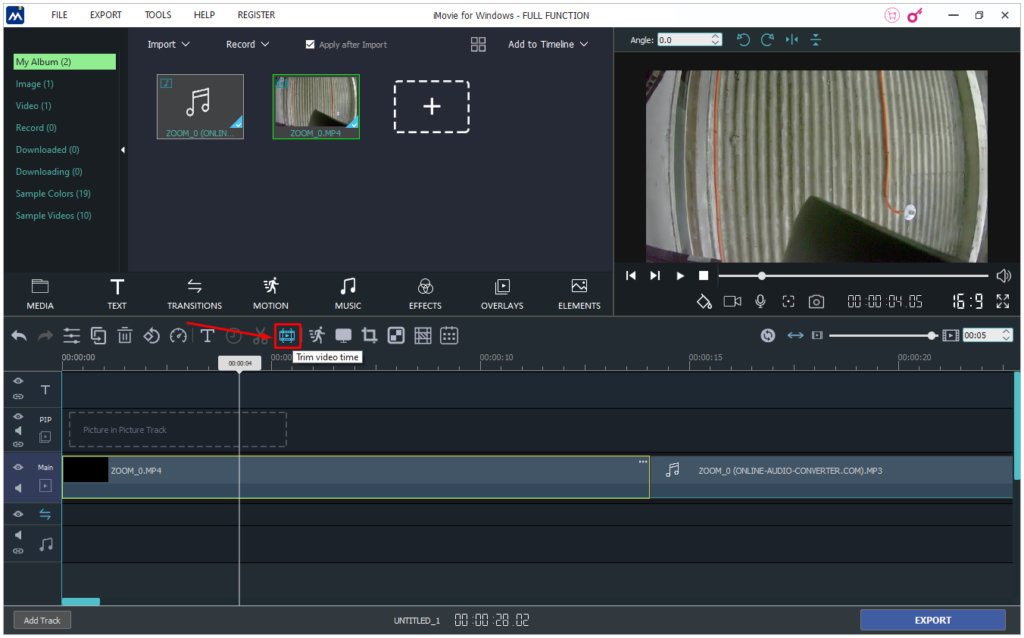Switch to the TRANSITIONS tab
1024x638 pixels.
194,293
